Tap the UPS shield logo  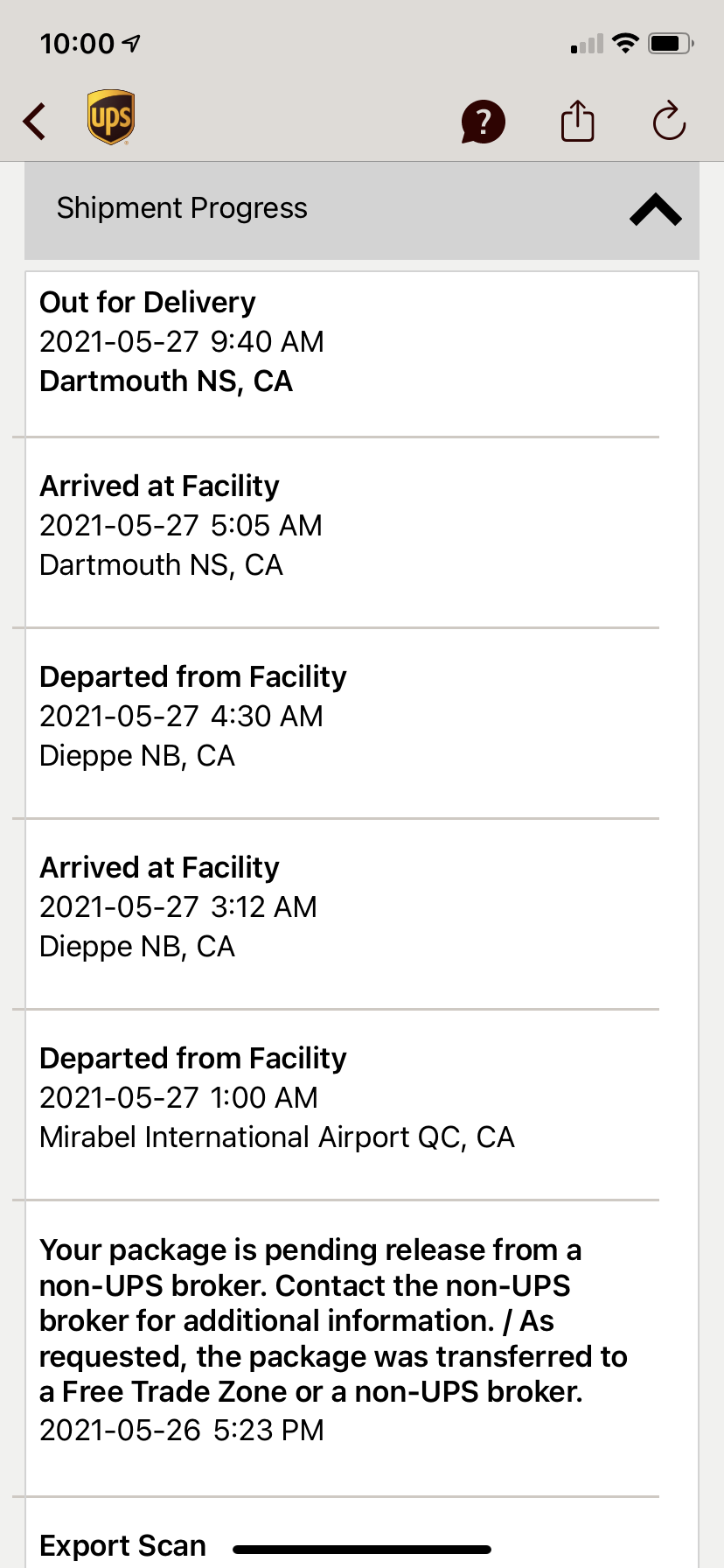111,117
